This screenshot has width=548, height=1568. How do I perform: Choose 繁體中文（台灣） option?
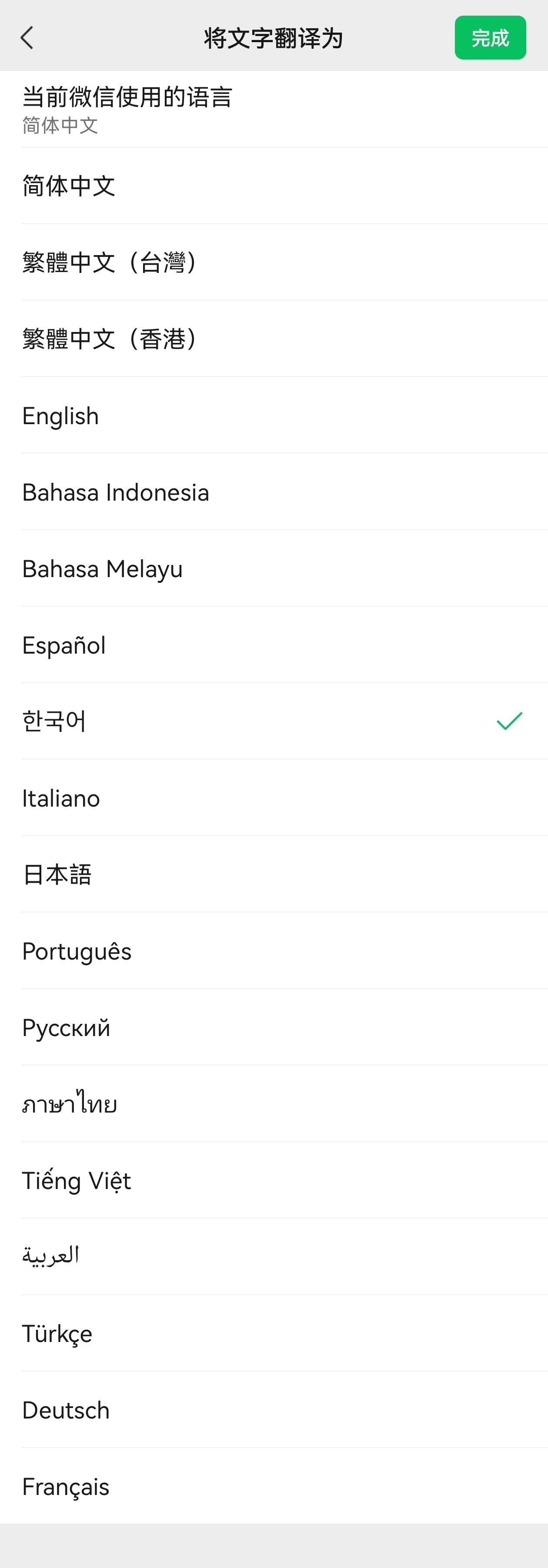110,262
